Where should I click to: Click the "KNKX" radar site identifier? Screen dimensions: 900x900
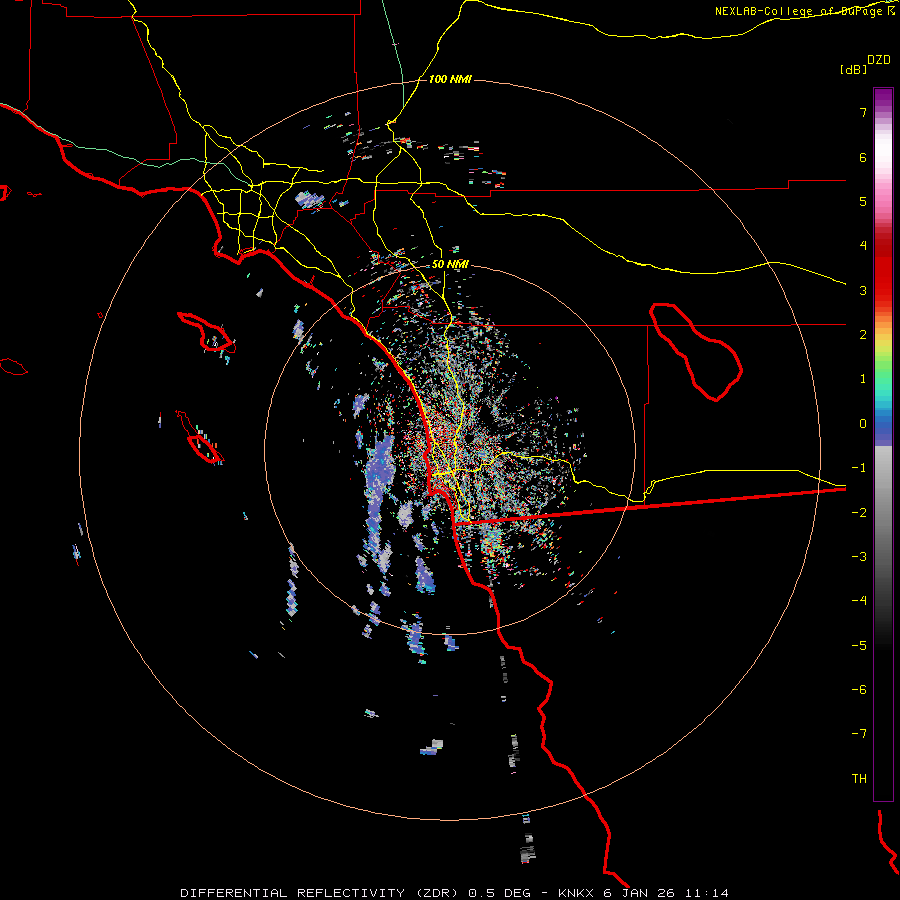coord(576,893)
